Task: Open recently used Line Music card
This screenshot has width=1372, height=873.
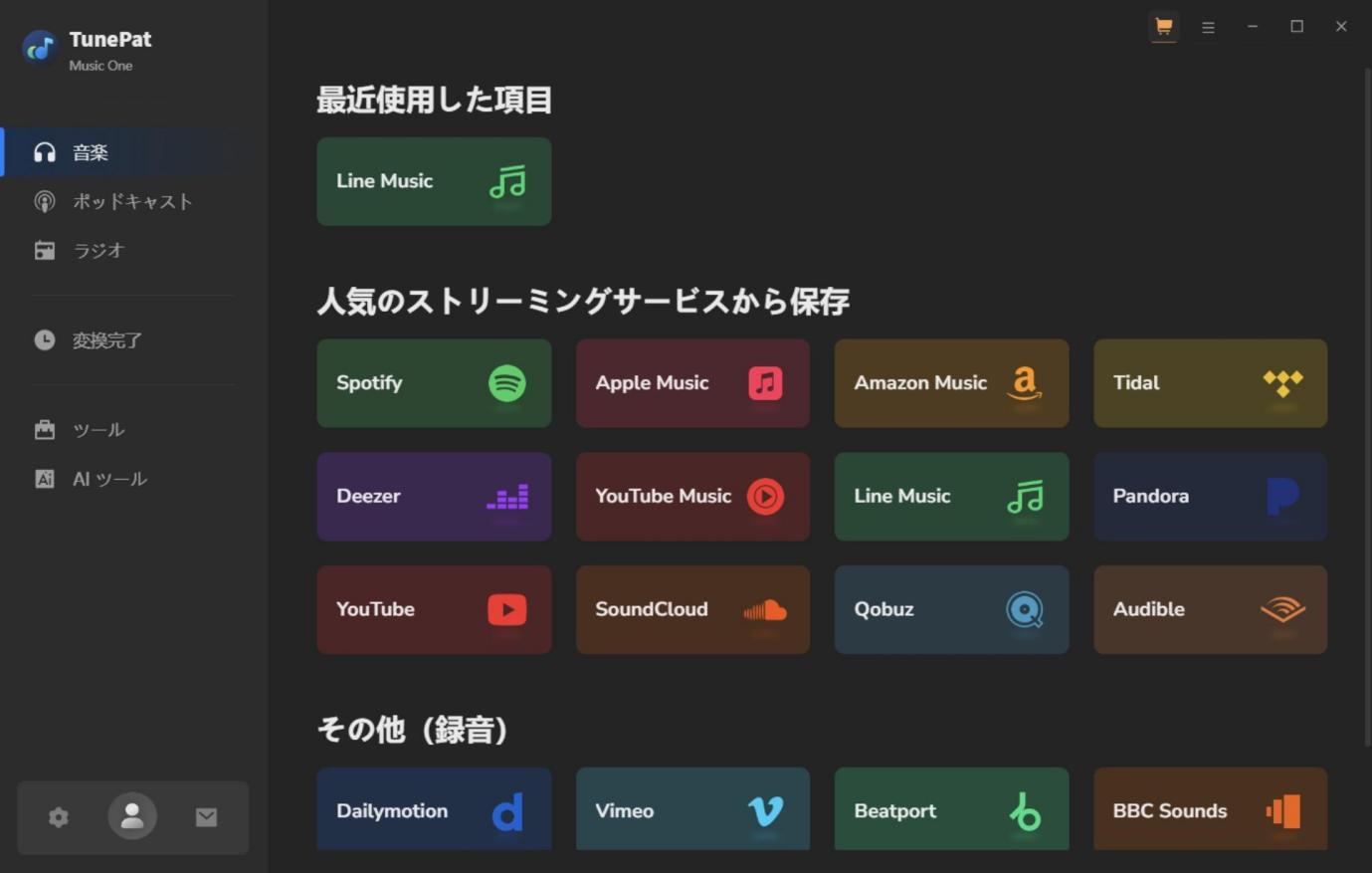Action: tap(434, 181)
